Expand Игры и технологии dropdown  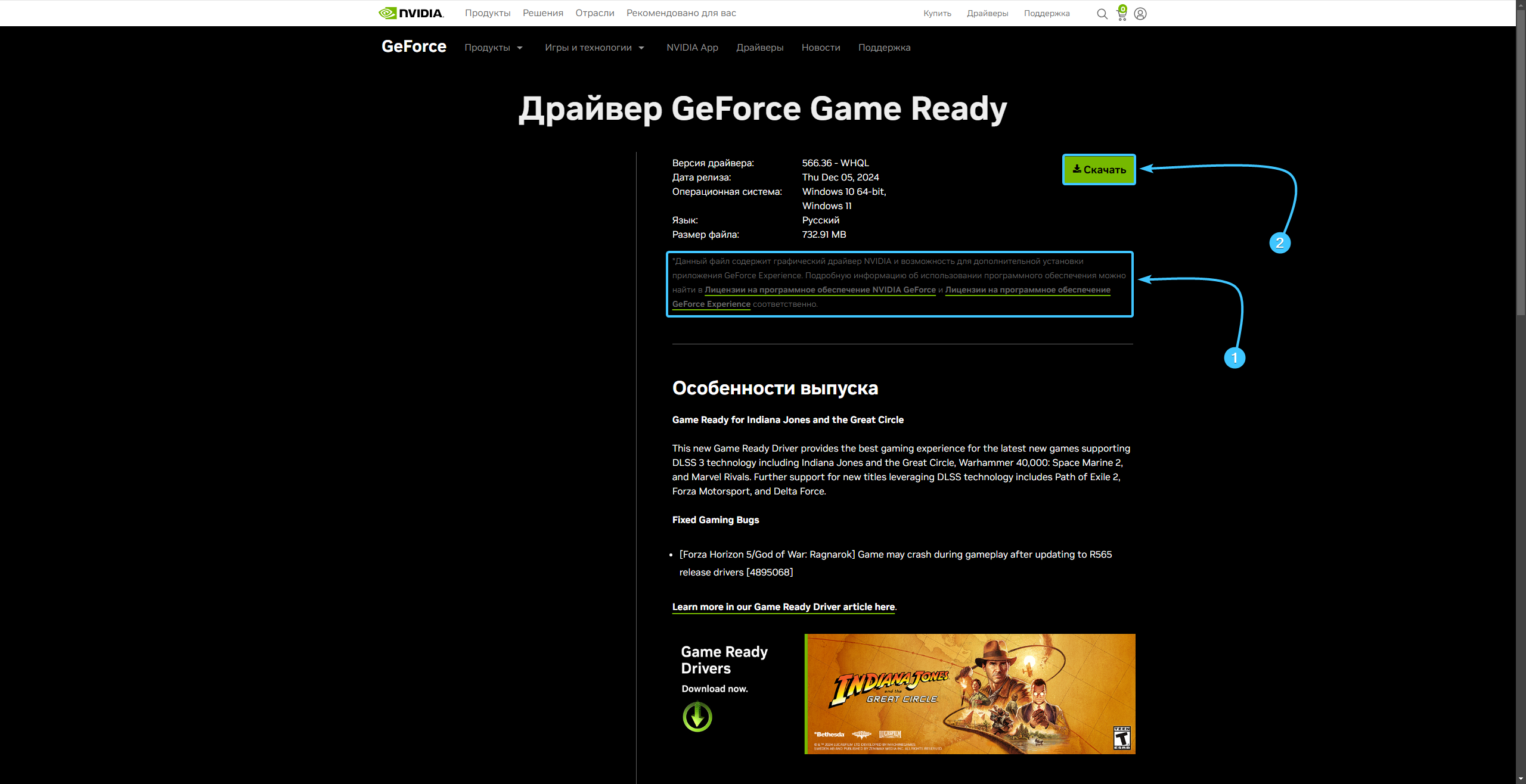[594, 48]
